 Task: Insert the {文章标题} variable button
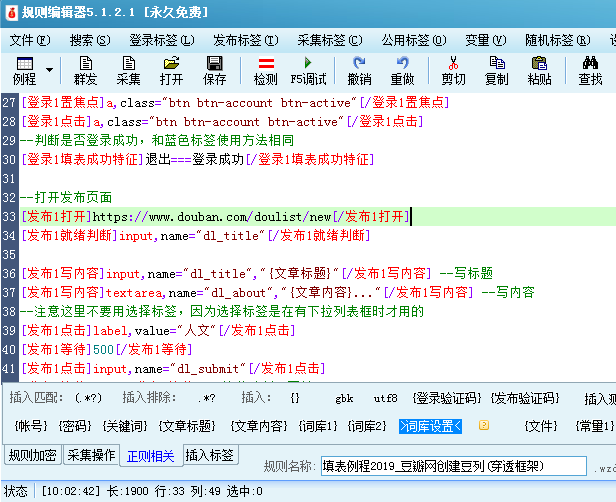tap(187, 426)
